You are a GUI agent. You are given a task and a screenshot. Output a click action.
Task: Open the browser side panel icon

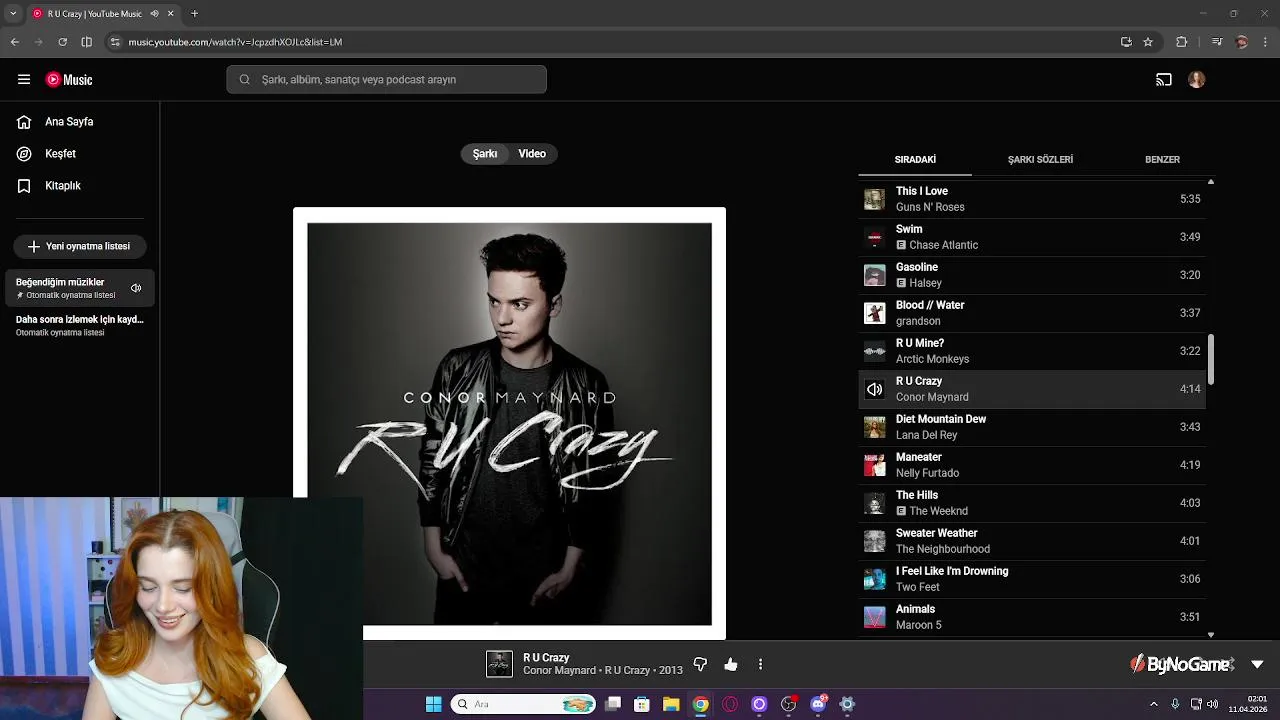point(87,42)
